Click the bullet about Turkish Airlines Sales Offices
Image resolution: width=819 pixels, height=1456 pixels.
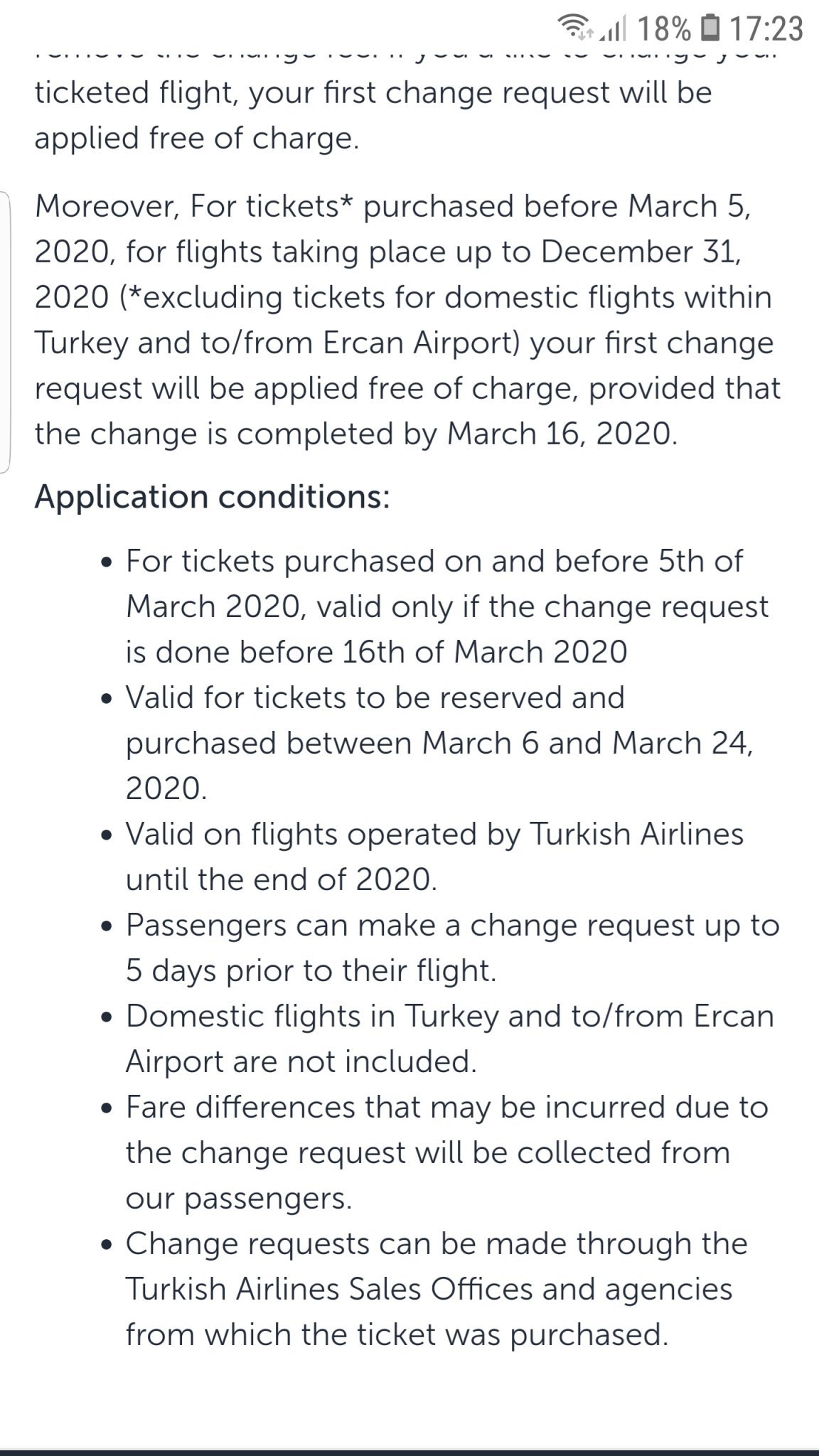[x=437, y=1288]
